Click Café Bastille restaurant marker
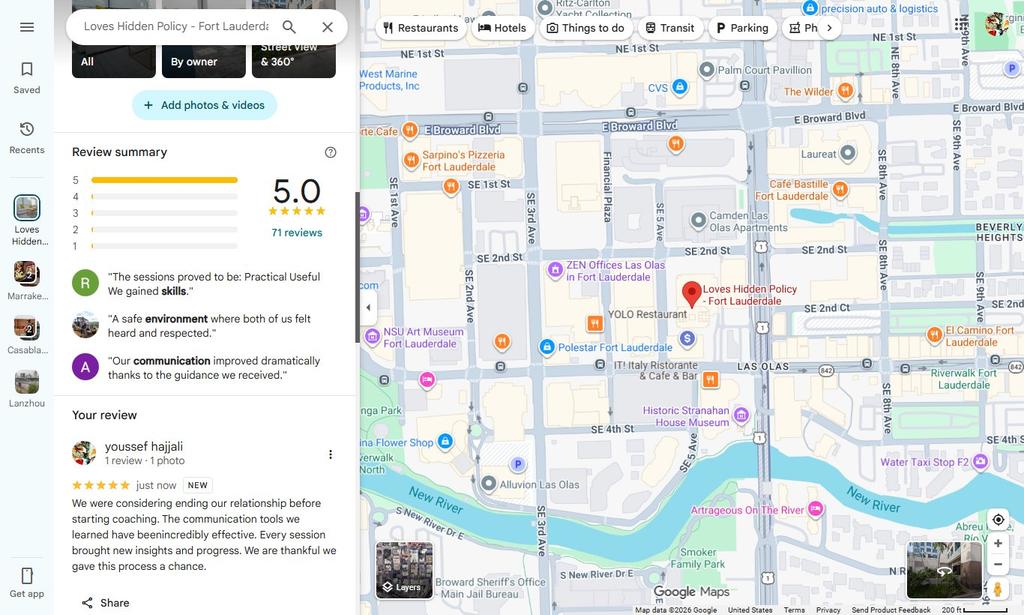This screenshot has height=615, width=1024. point(840,190)
